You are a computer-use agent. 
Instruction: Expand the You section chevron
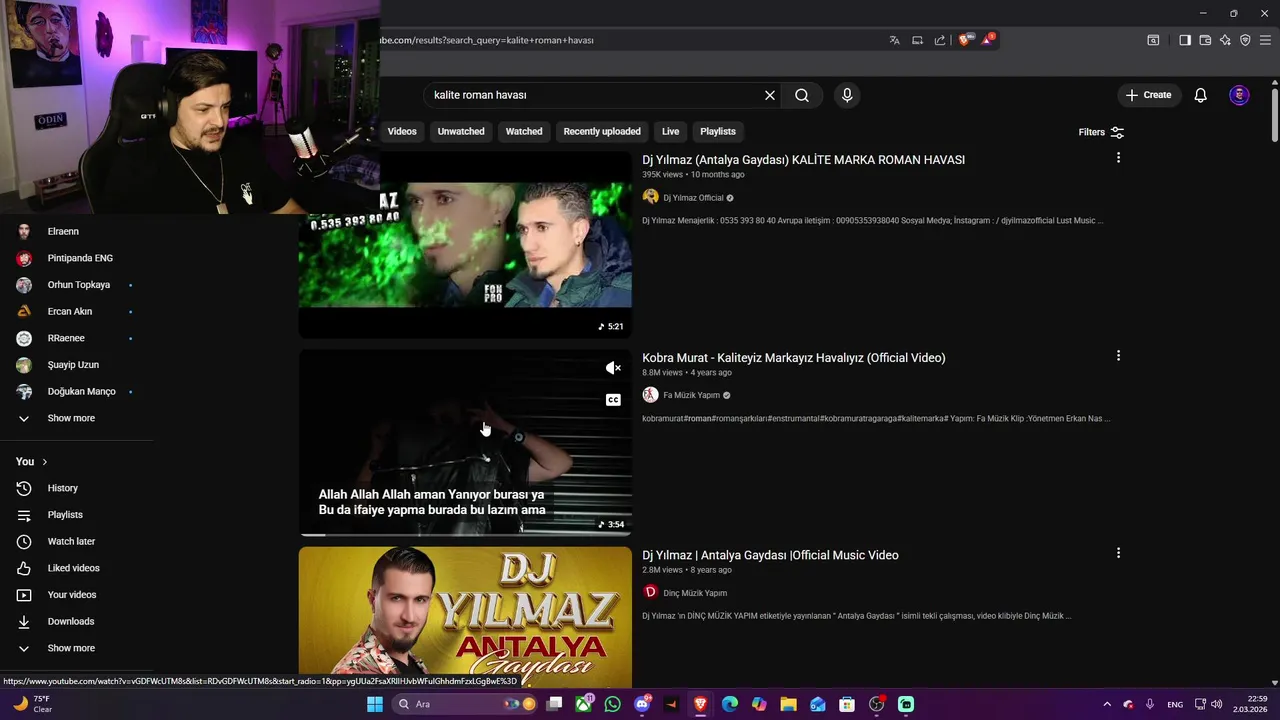(44, 462)
